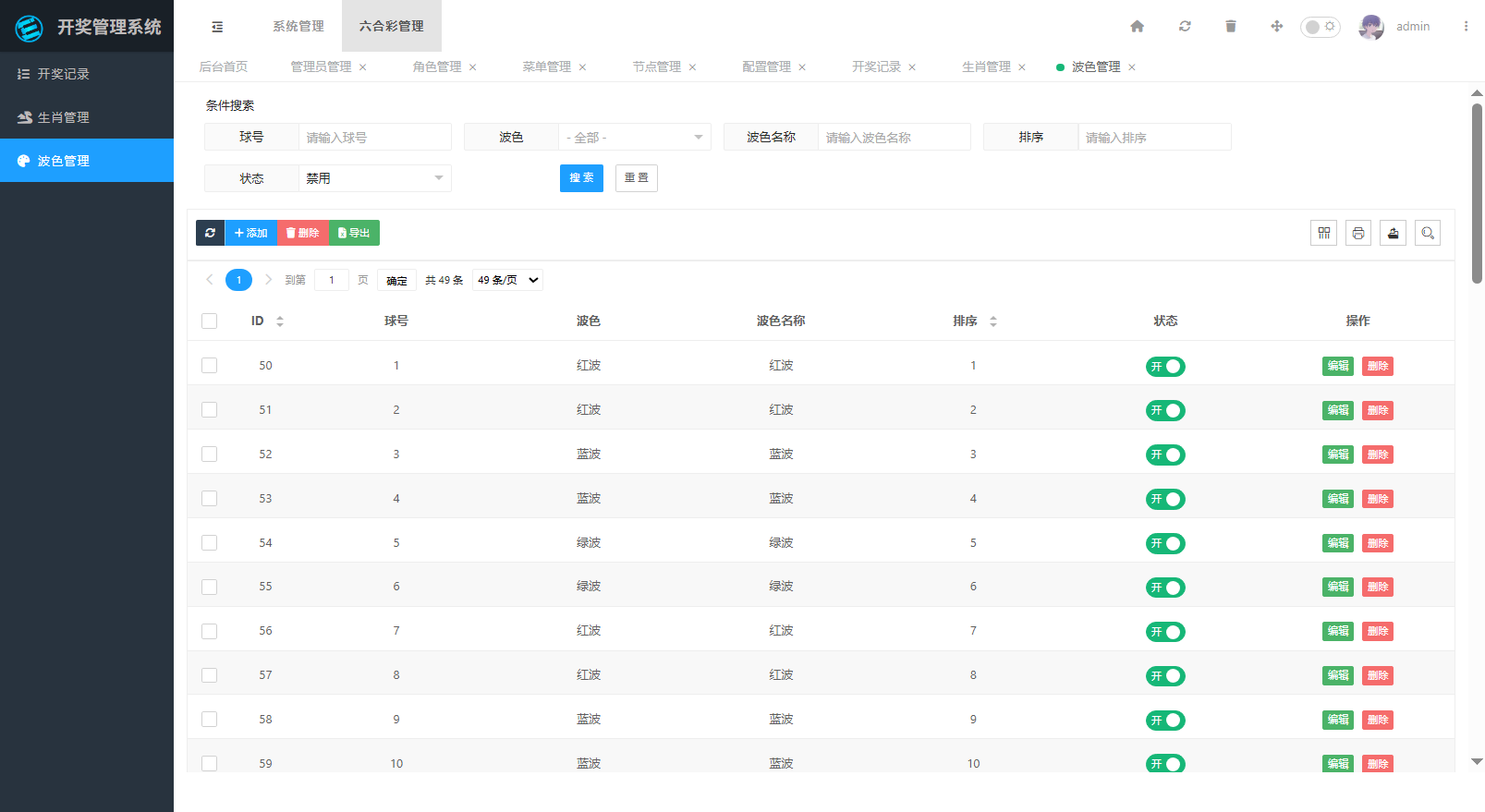Close the 菜单管理 tab
1485x812 pixels.
(583, 67)
